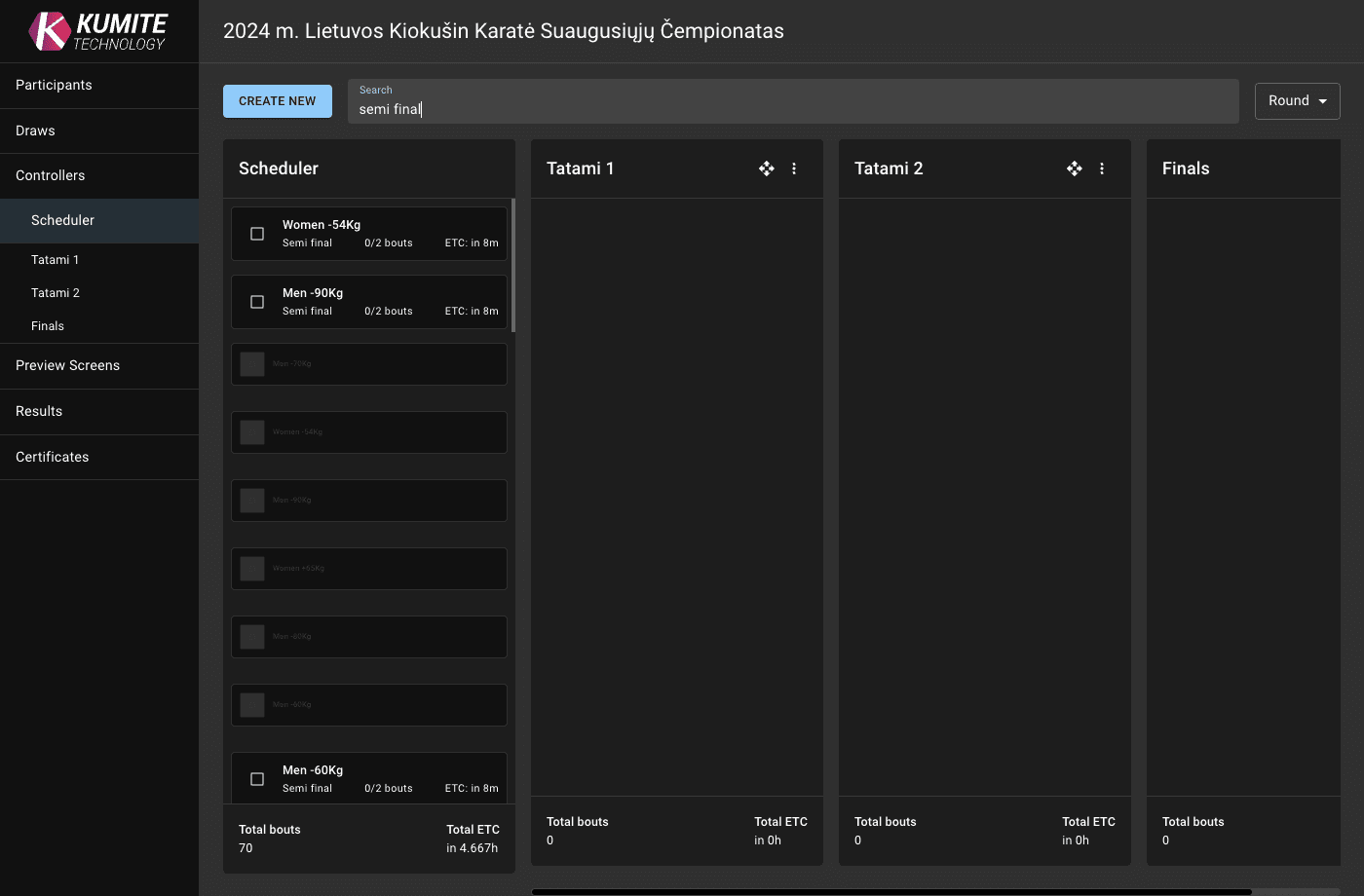Screen dimensions: 1364x896
Task: Open the Tatami 1 three-dot menu
Action: point(794,168)
